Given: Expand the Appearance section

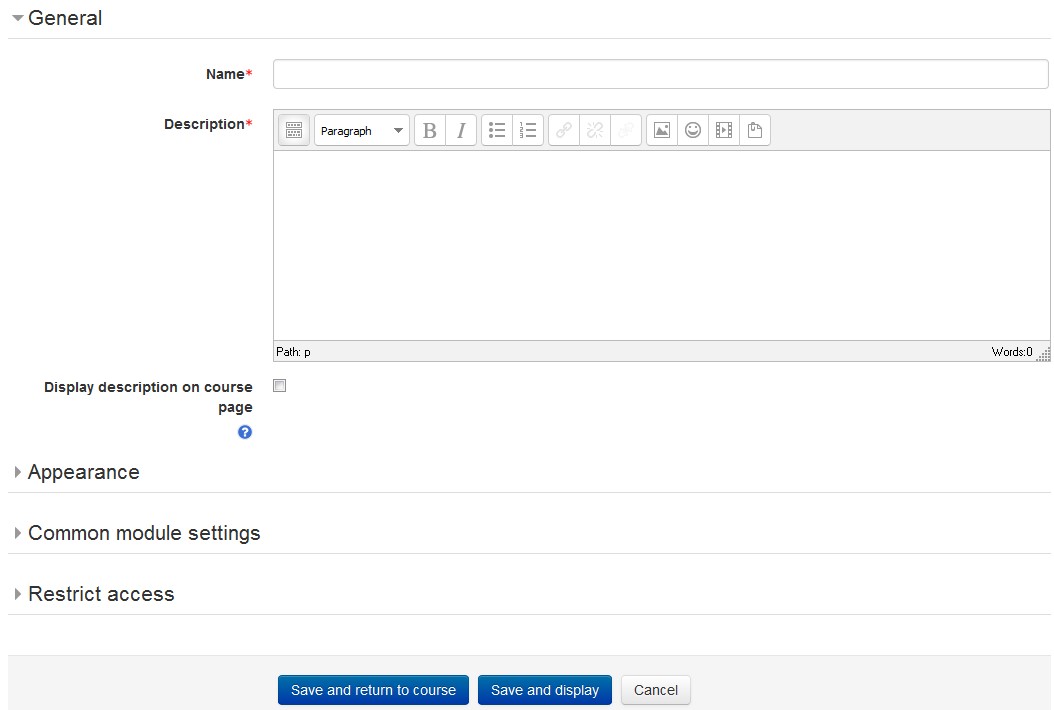Looking at the screenshot, I should pyautogui.click(x=83, y=472).
